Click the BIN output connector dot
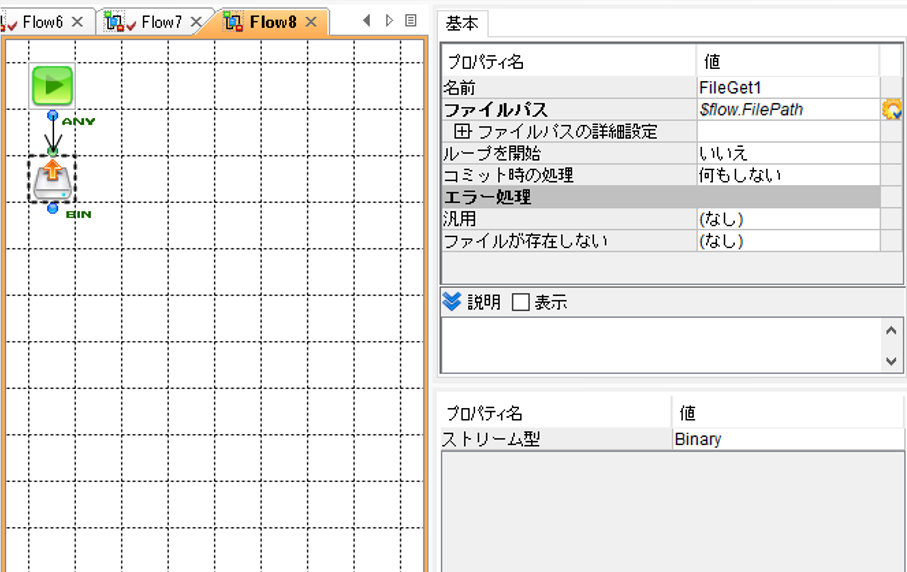Image resolution: width=907 pixels, height=572 pixels. [53, 208]
